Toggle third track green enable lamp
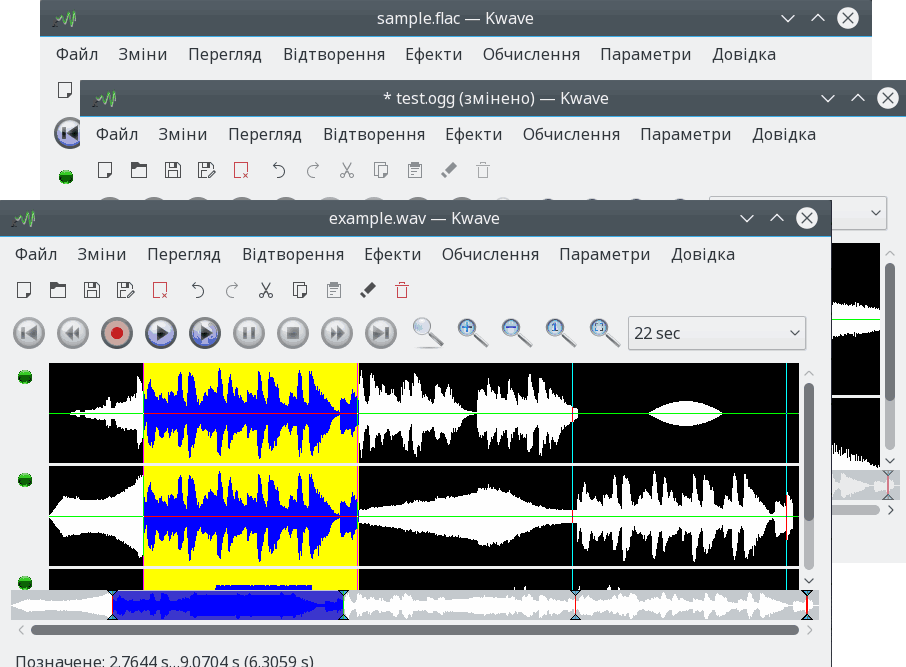The width and height of the screenshot is (906, 667). (x=25, y=582)
